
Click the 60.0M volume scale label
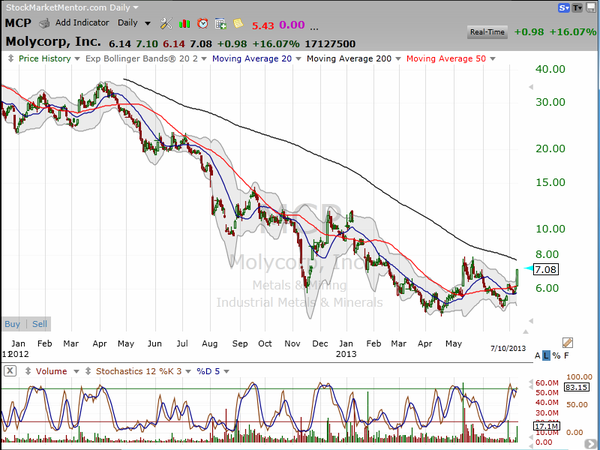547,383
